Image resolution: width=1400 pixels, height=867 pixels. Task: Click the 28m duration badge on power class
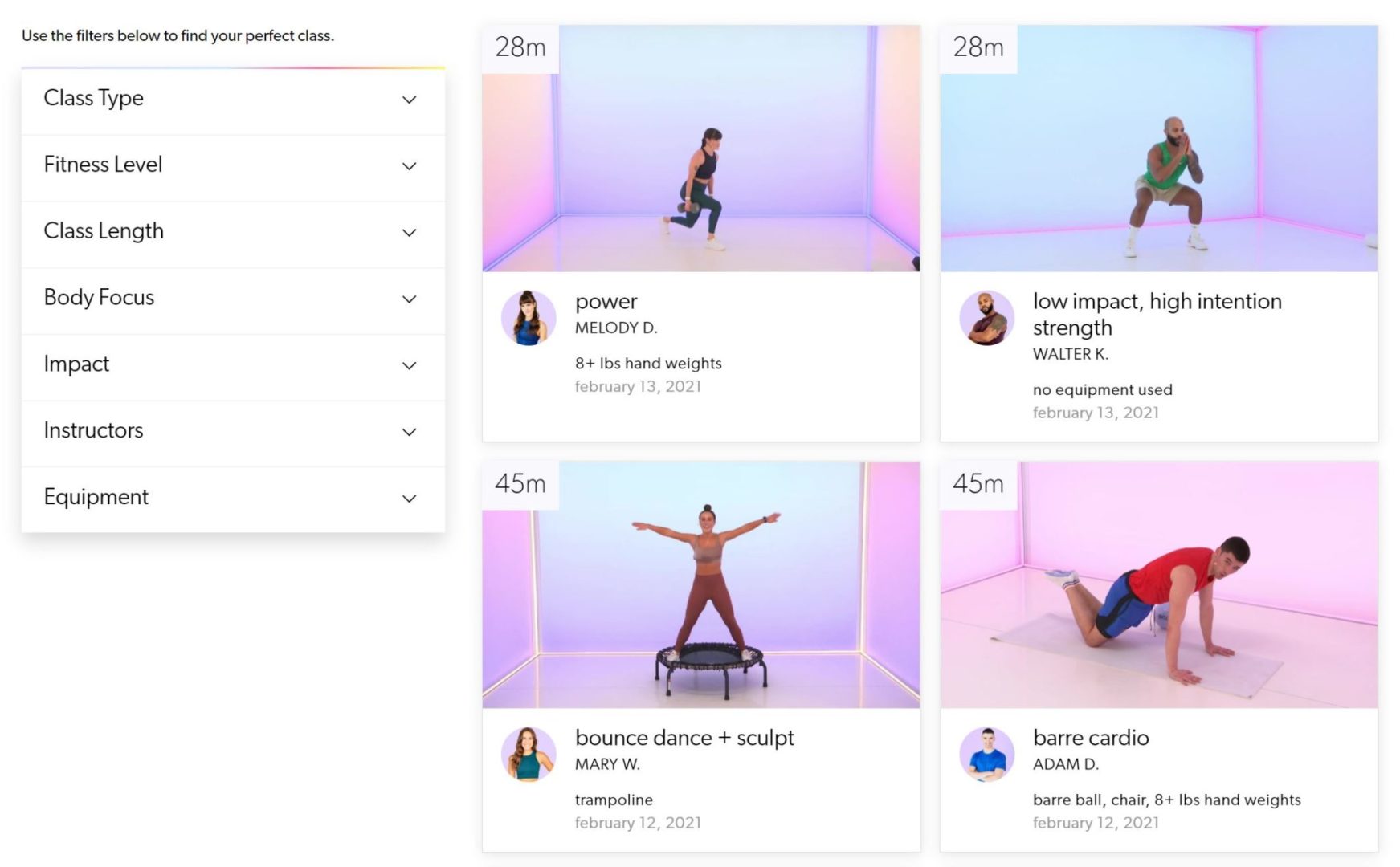click(519, 48)
